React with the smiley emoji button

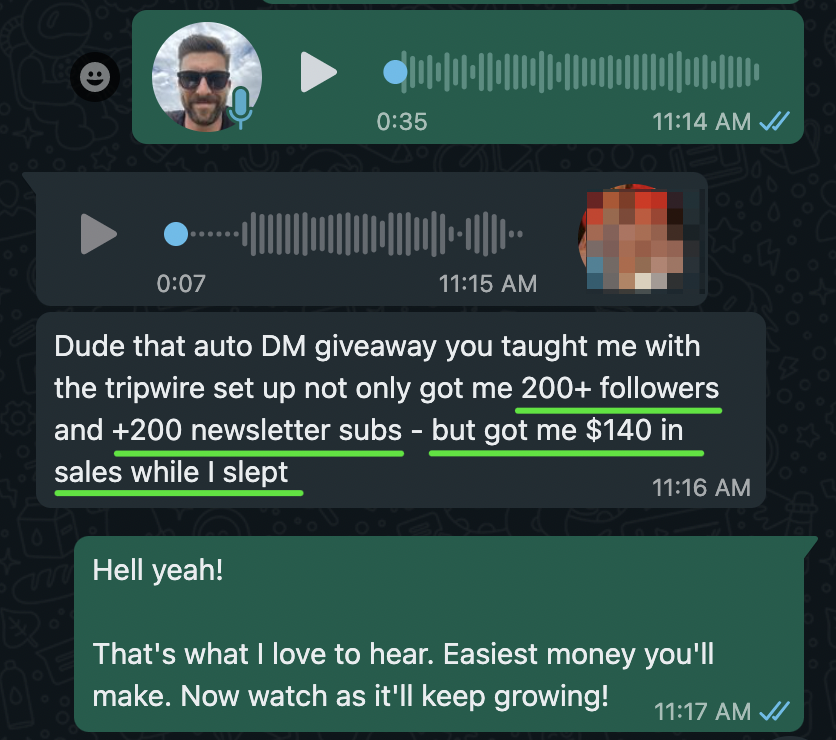95,77
